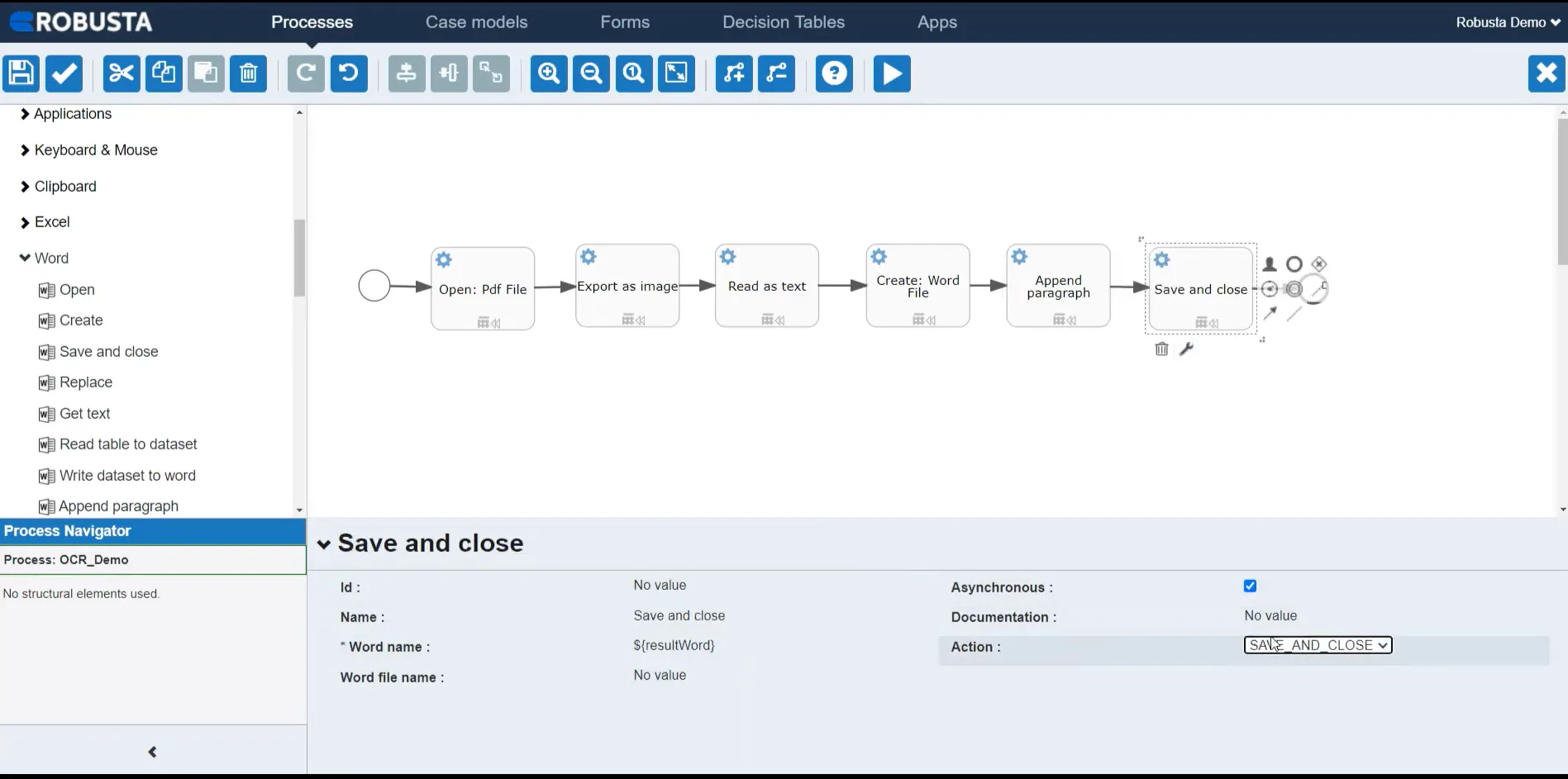Viewport: 1568px width, 779px height.
Task: Select the Export as image task node
Action: point(627,286)
